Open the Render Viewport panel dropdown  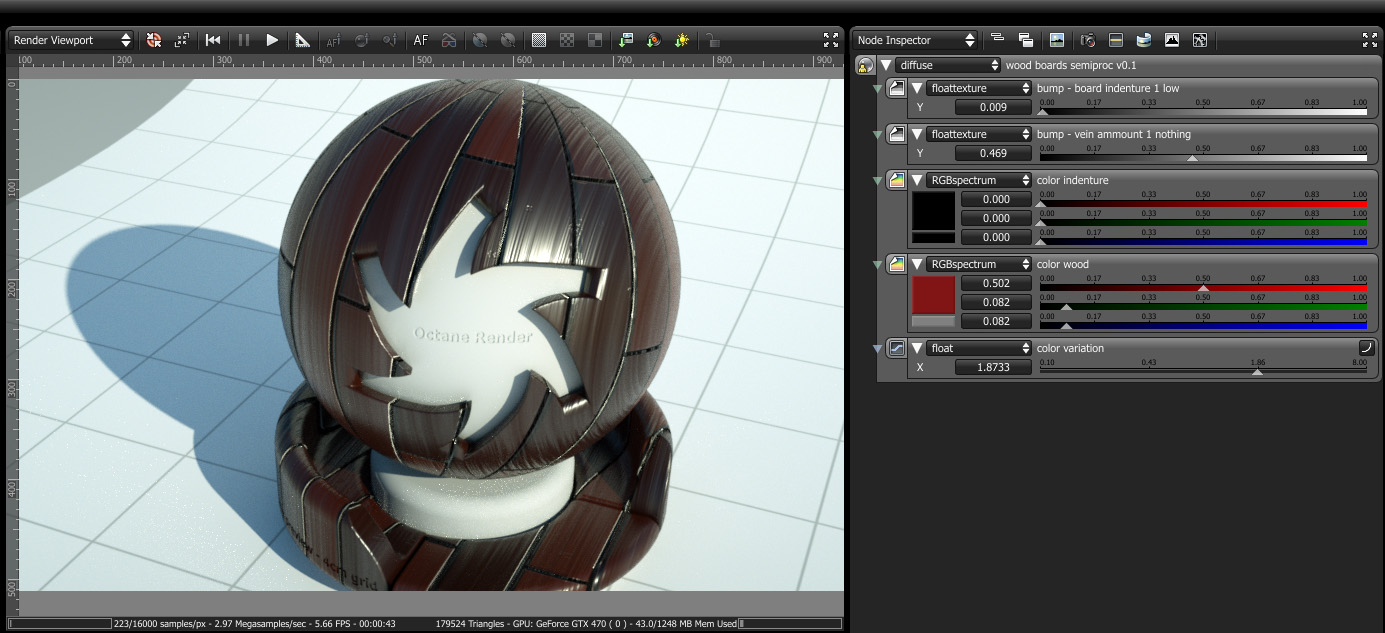pos(71,40)
